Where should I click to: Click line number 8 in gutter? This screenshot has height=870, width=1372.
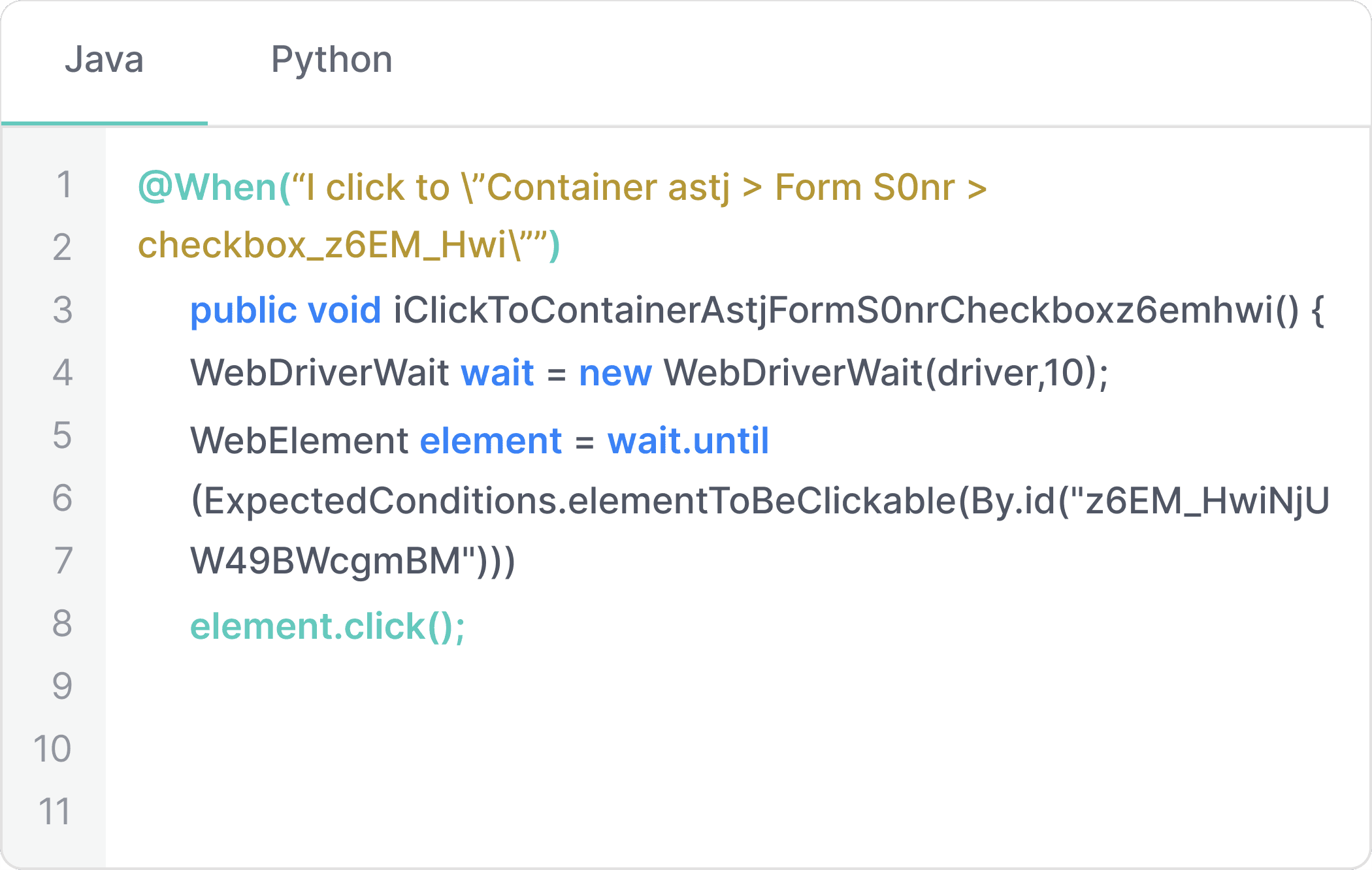62,624
